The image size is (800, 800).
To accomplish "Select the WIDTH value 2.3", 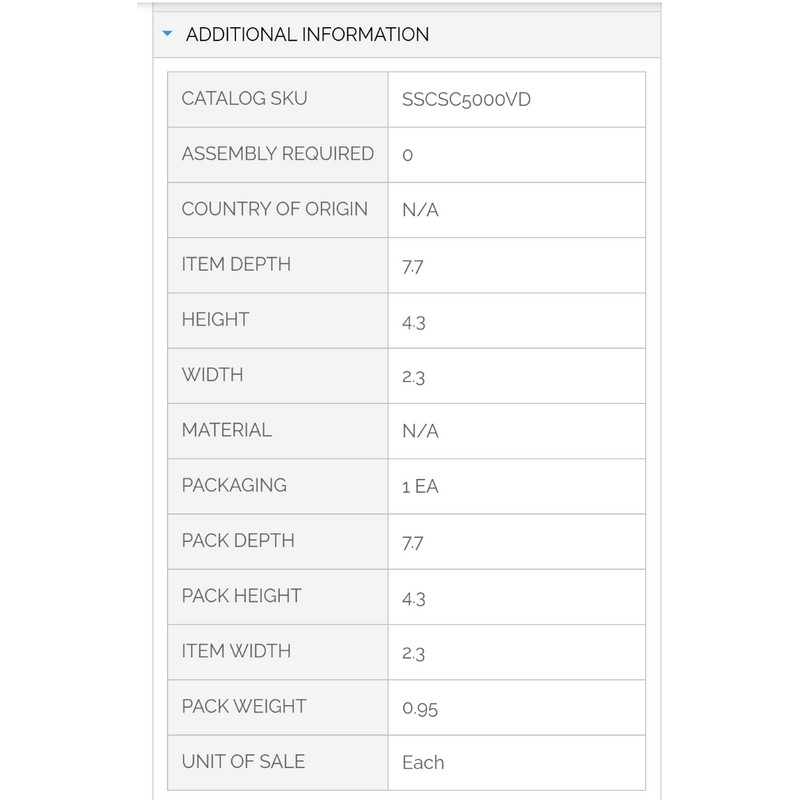I will [414, 376].
